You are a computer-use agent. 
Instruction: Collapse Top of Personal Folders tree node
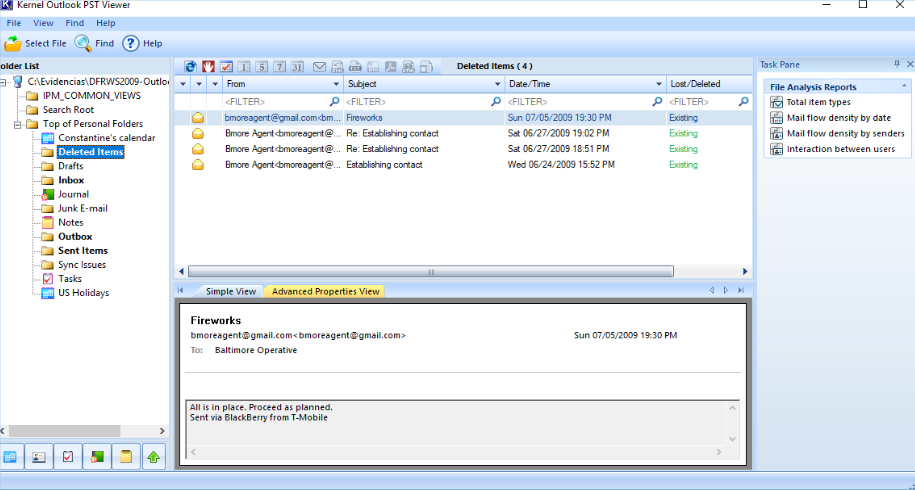pos(19,124)
